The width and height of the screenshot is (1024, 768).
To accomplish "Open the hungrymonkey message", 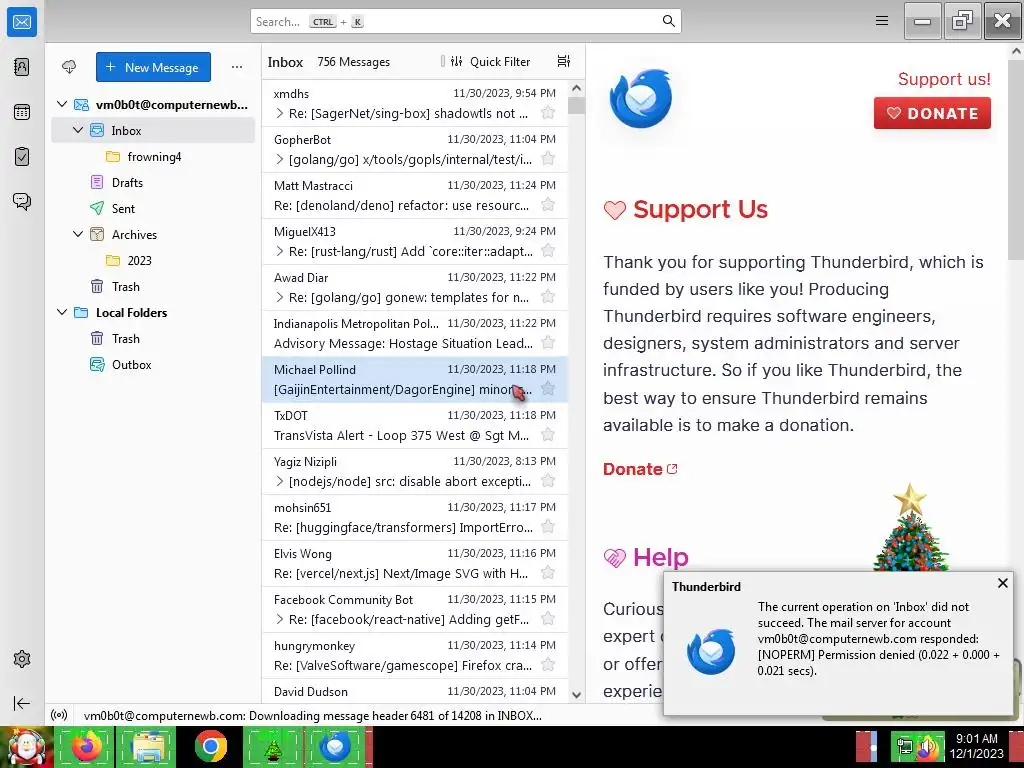I will pos(415,656).
